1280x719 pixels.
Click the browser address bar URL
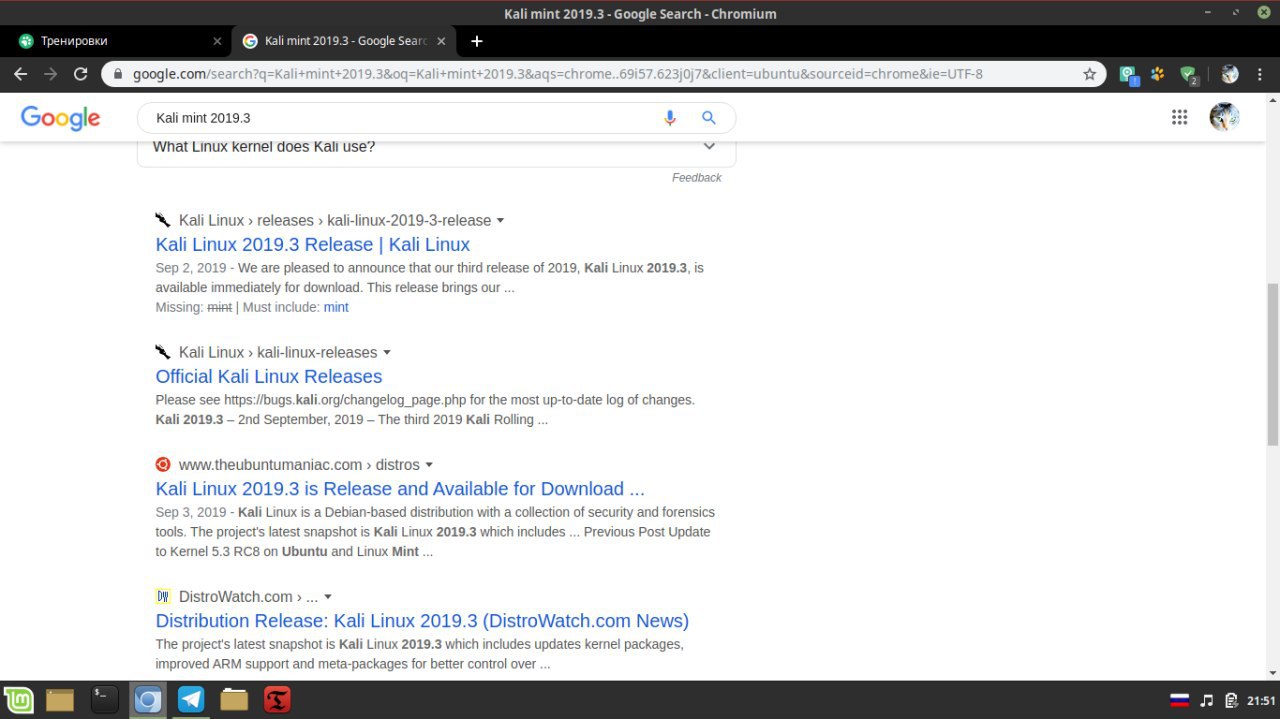[x=558, y=74]
